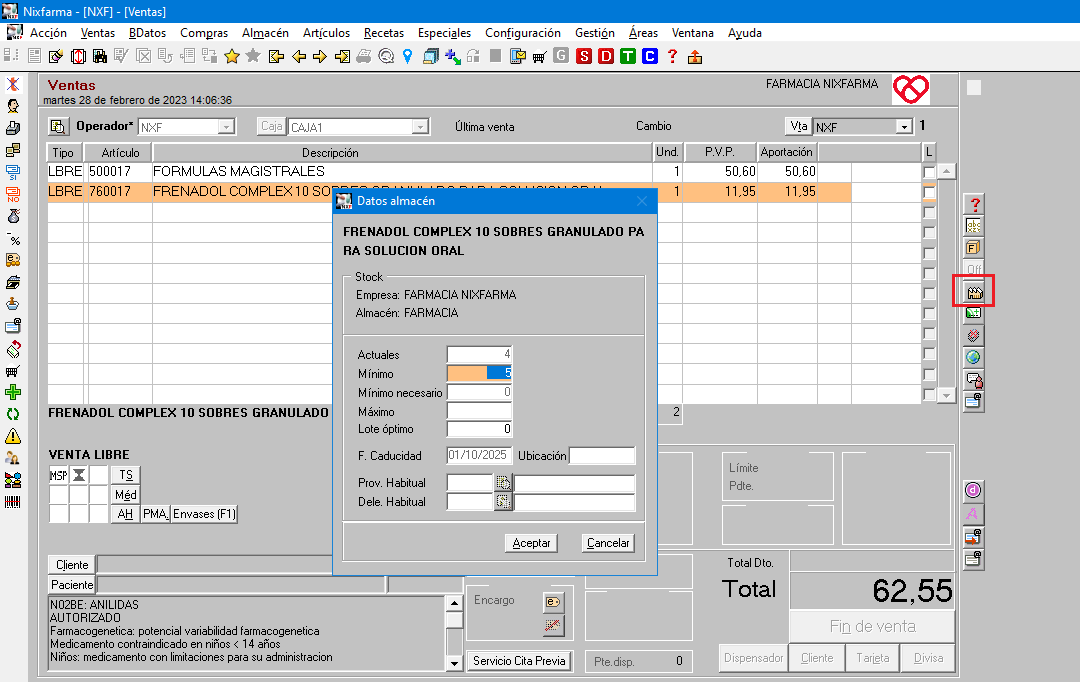Open warehouse data factory icon on right panel
This screenshot has height=682, width=1080.
973,292
